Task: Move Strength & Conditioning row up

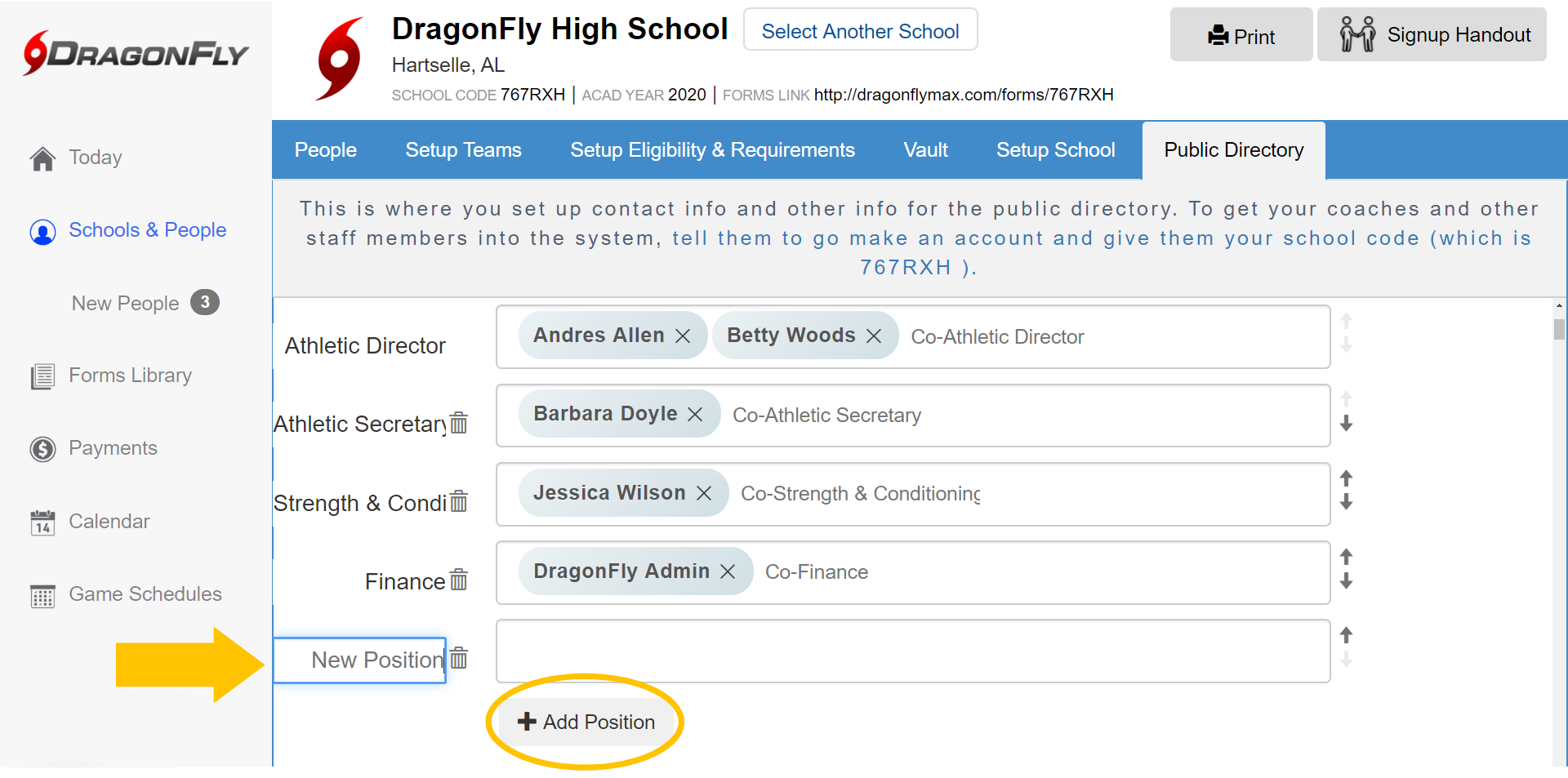Action: coord(1347,478)
